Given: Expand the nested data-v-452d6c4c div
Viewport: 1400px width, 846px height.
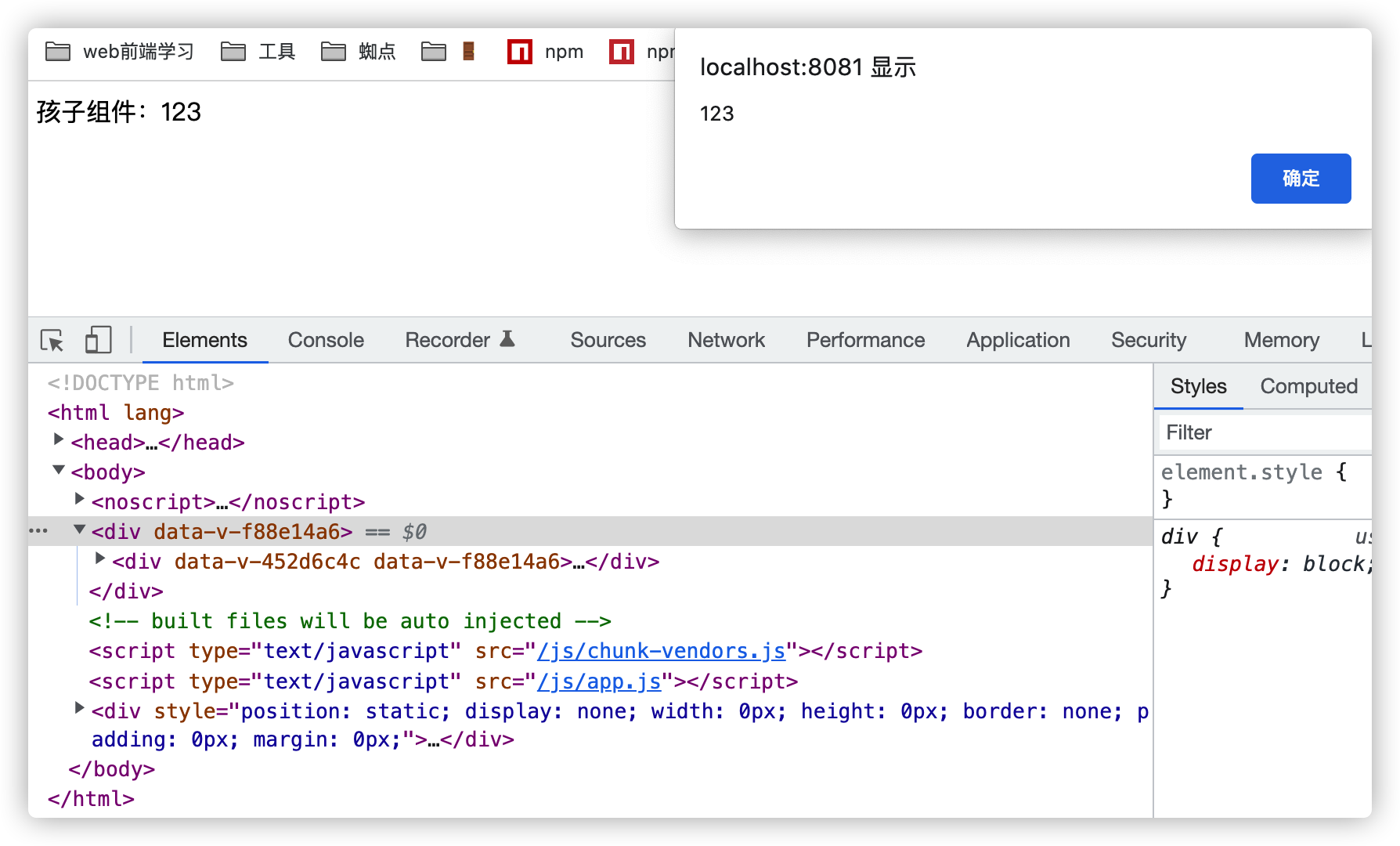Looking at the screenshot, I should click(100, 559).
